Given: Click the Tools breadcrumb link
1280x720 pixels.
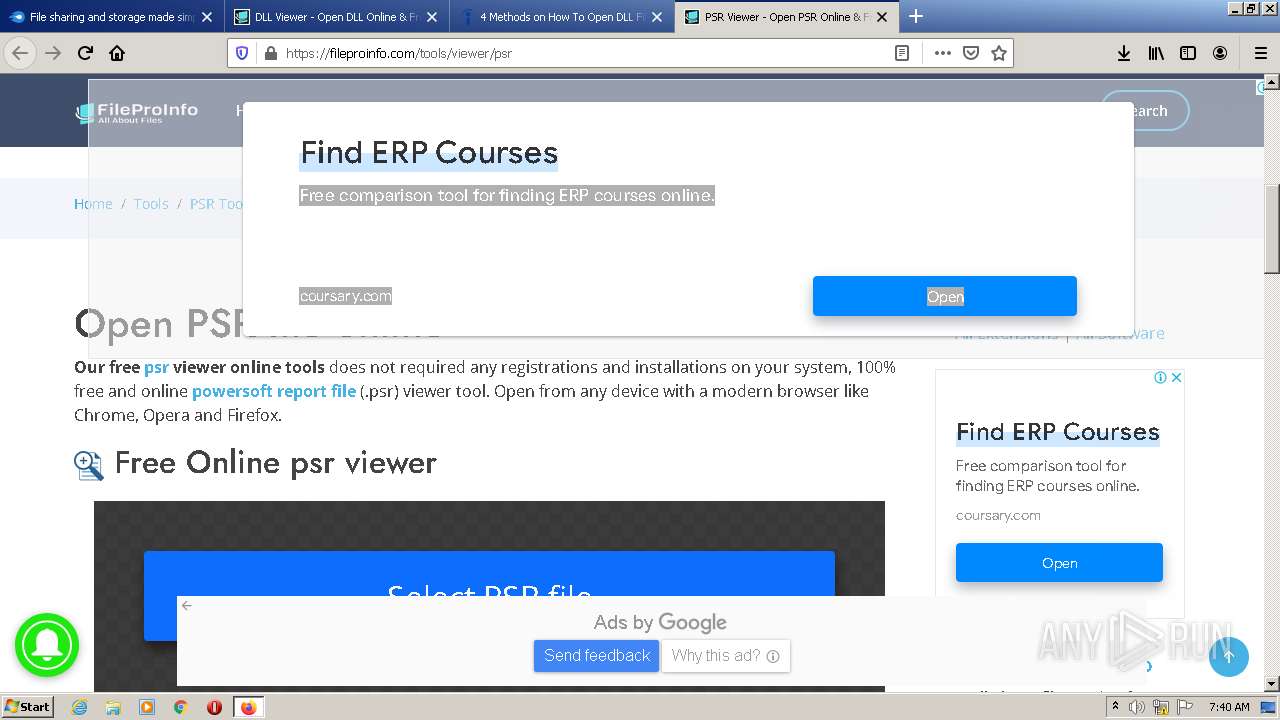Looking at the screenshot, I should 151,204.
